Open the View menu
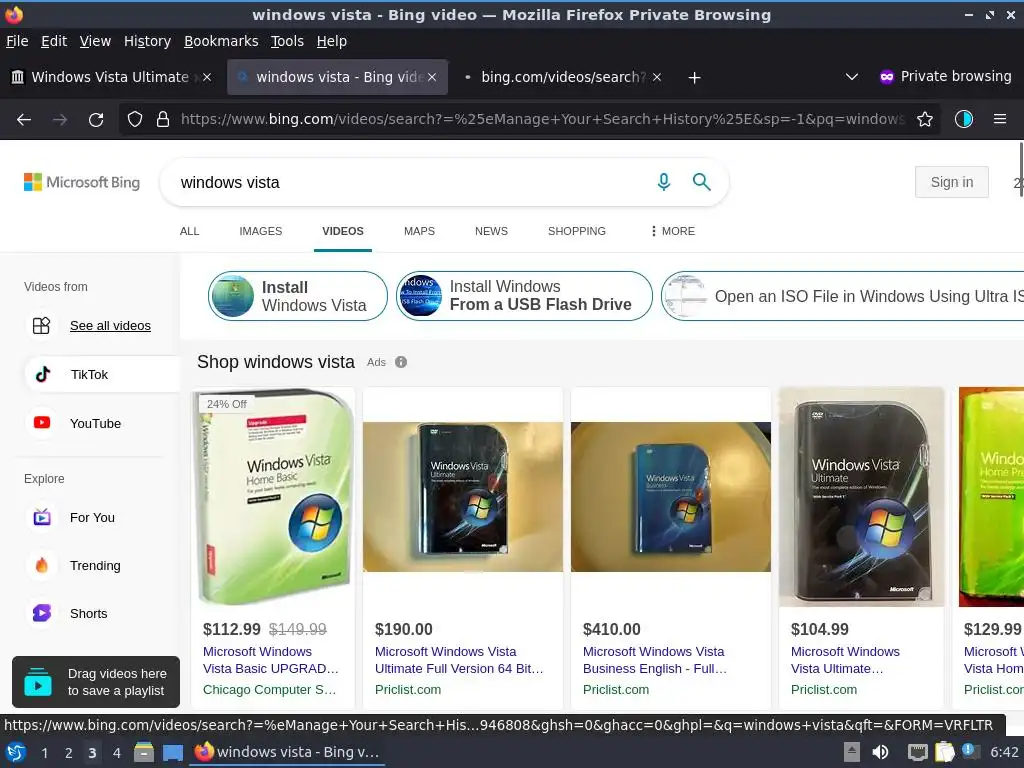Screen dimensions: 1024x768 95,41
